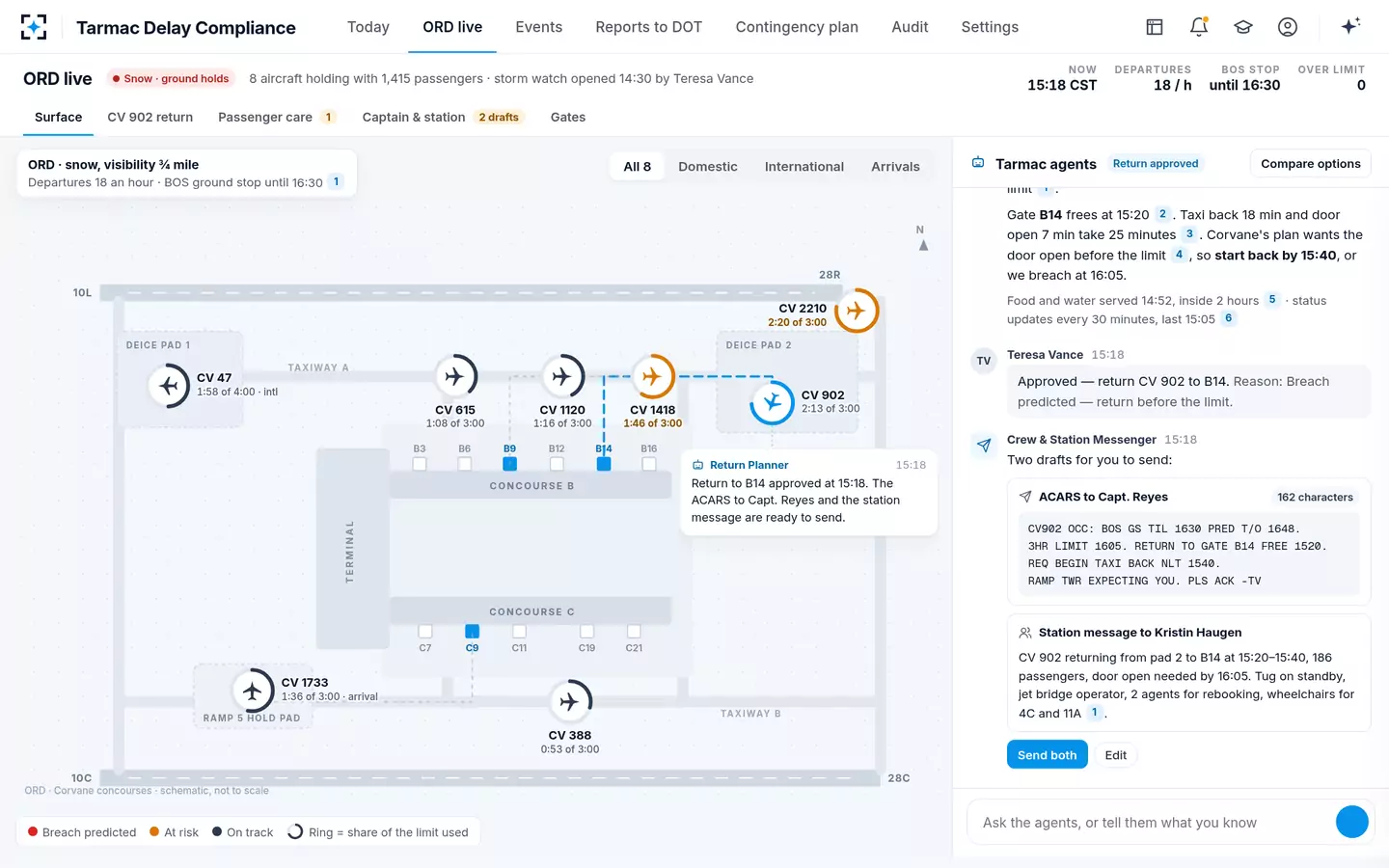Filter the map to Domestic flights
Screen dimensions: 1389x868
click(x=708, y=167)
